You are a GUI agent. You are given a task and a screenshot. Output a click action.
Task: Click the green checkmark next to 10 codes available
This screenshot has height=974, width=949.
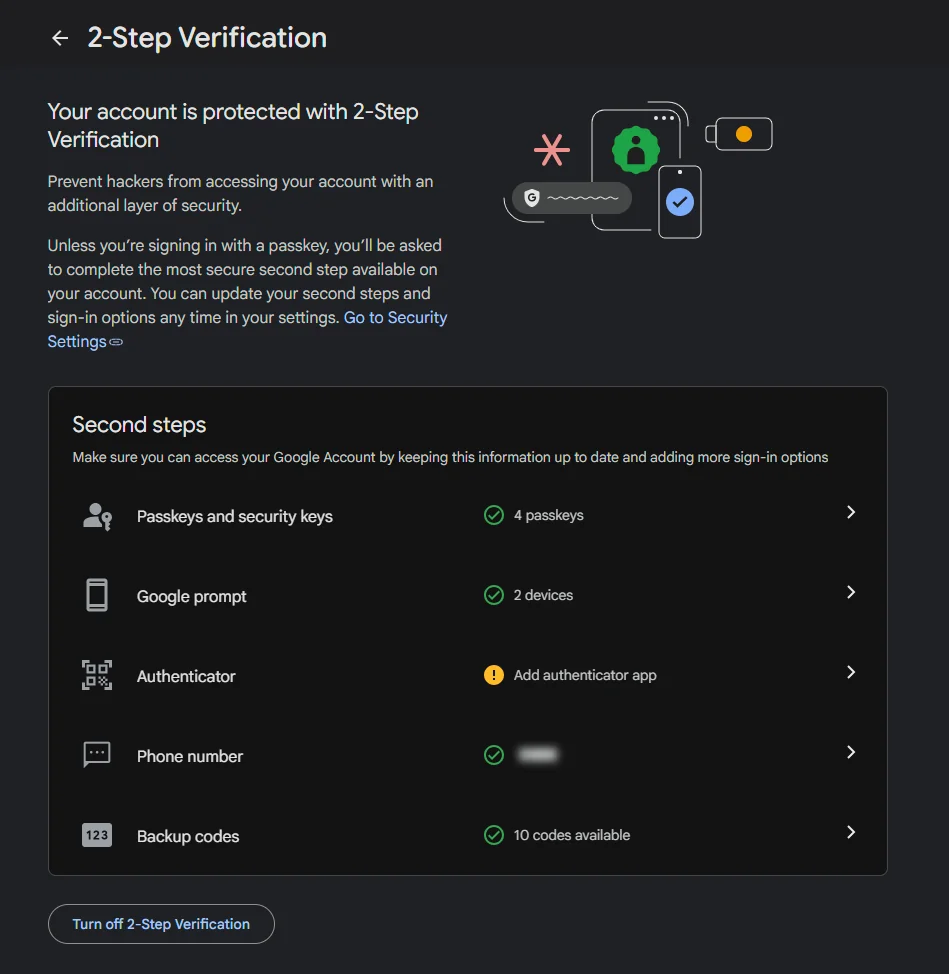coord(494,835)
